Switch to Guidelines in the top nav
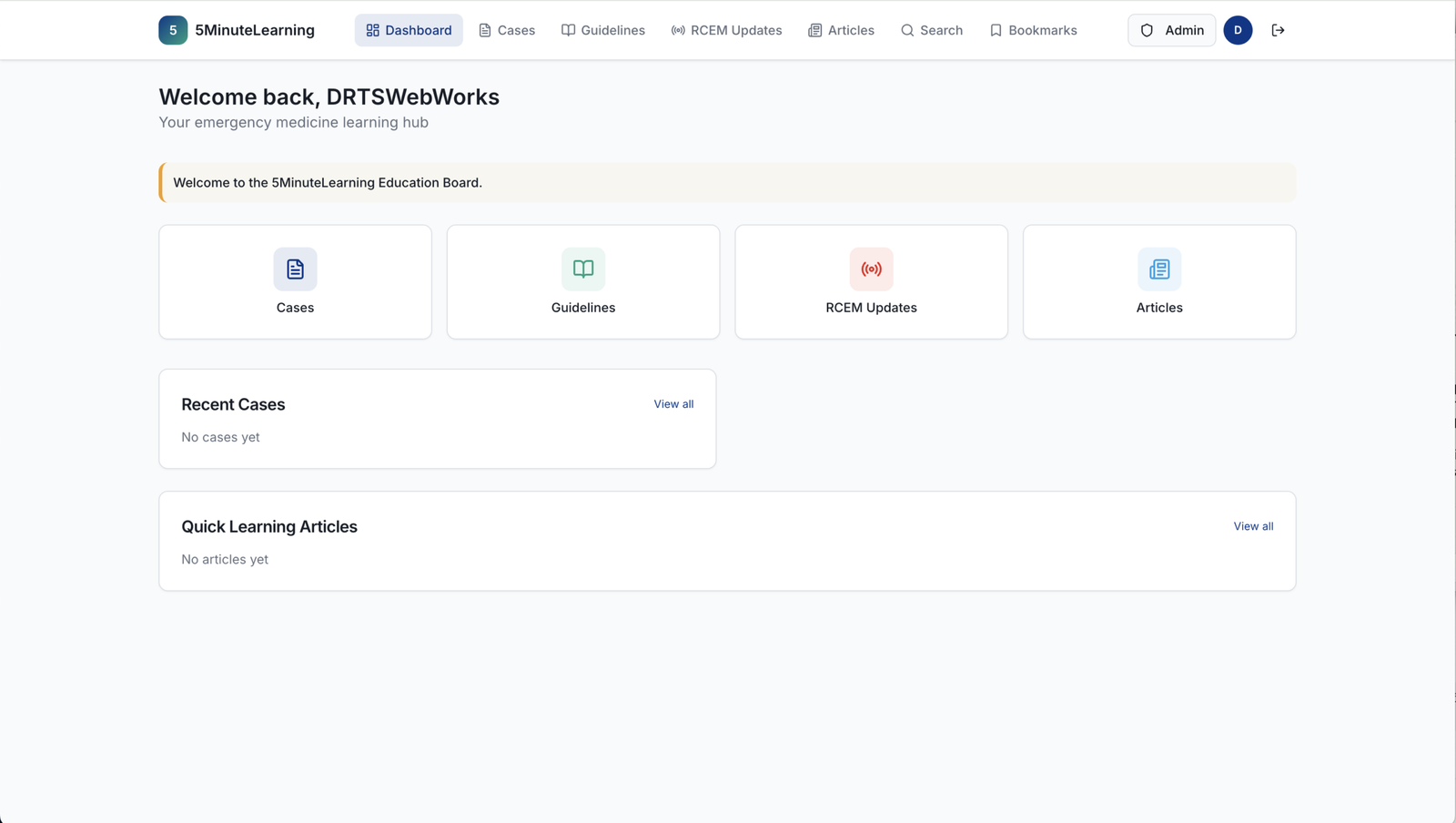The width and height of the screenshot is (1456, 823). 602,30
